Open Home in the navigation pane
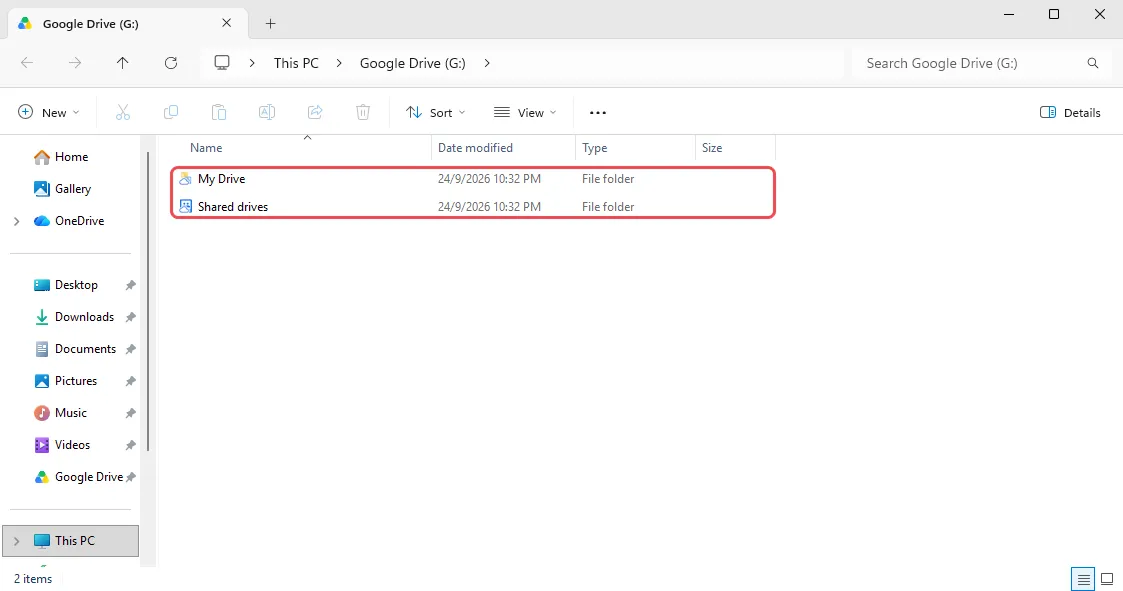 coord(72,157)
